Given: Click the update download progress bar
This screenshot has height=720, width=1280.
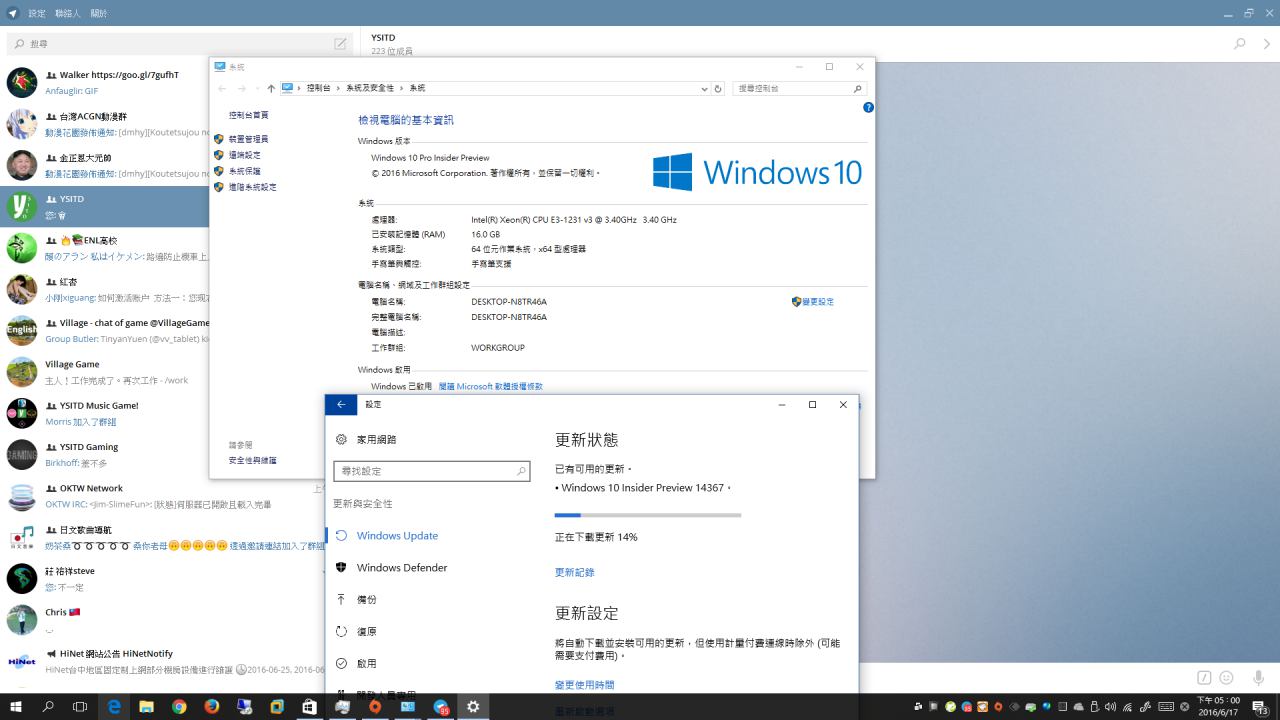Looking at the screenshot, I should click(647, 515).
